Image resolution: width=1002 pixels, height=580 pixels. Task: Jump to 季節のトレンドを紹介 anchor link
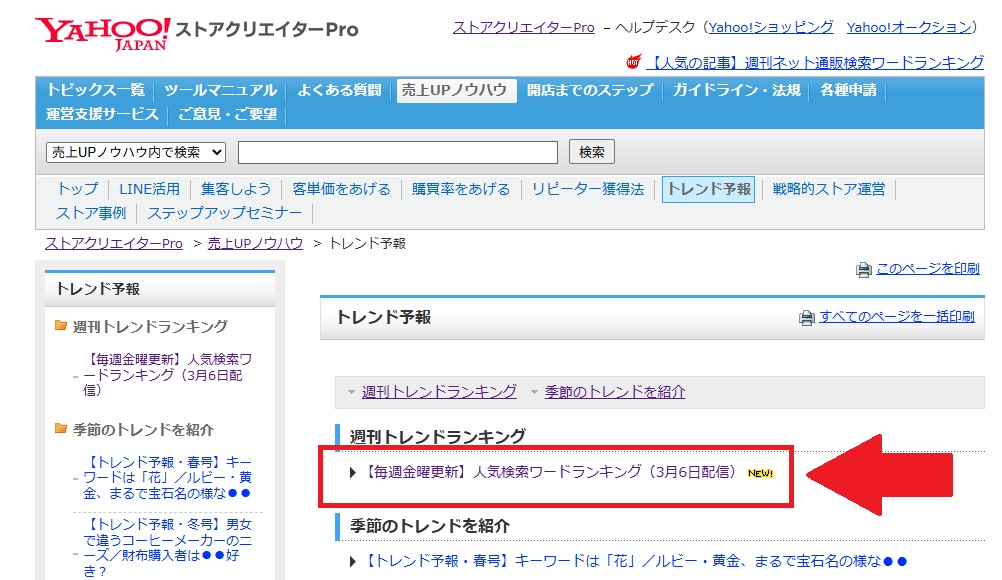(x=615, y=392)
